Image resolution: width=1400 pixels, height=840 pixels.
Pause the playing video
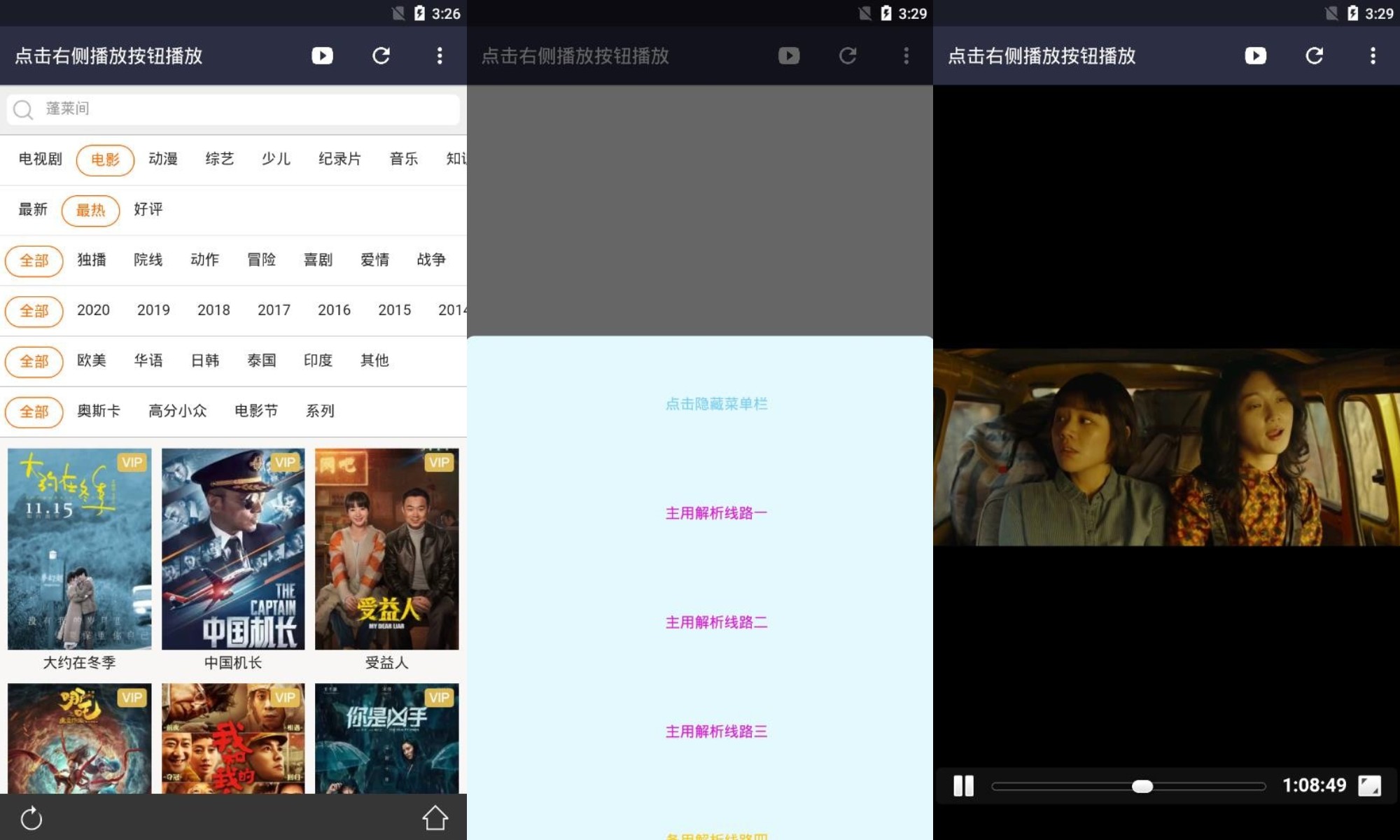click(964, 785)
